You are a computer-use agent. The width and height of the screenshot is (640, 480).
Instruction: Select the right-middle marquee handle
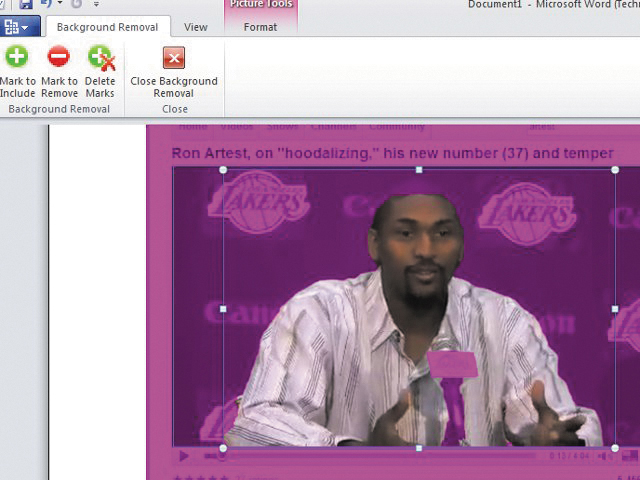(x=615, y=309)
